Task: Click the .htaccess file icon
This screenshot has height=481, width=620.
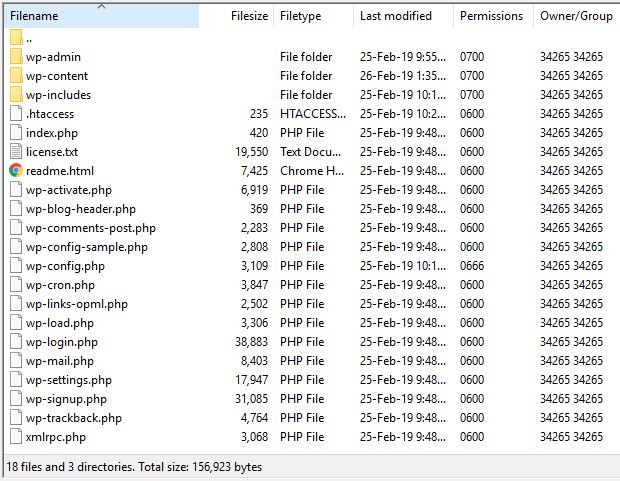Action: pos(16,114)
